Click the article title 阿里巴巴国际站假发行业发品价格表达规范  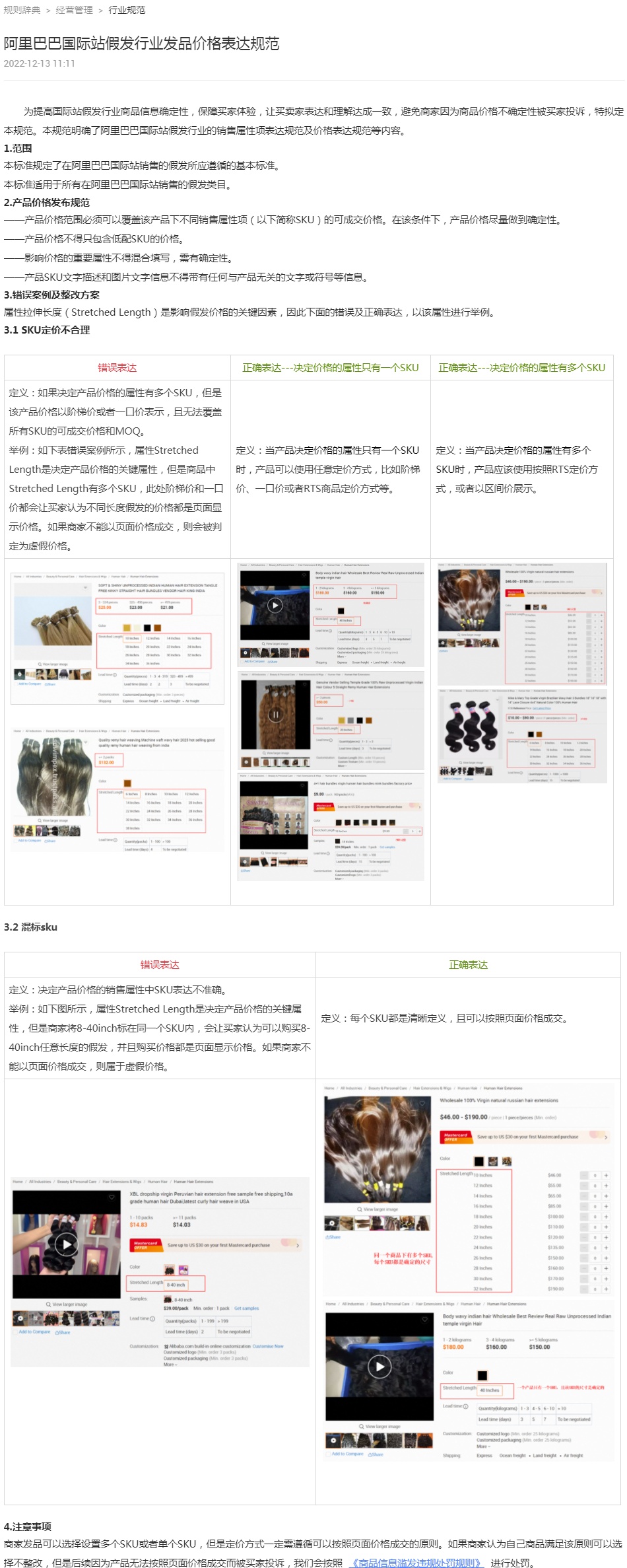(x=142, y=44)
